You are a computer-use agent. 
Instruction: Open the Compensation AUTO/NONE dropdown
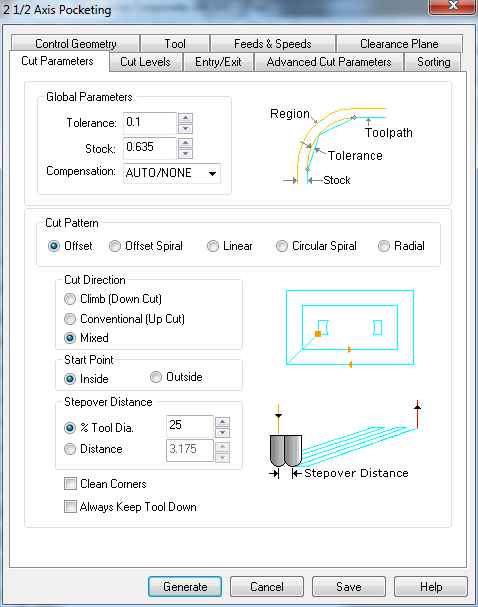point(172,173)
